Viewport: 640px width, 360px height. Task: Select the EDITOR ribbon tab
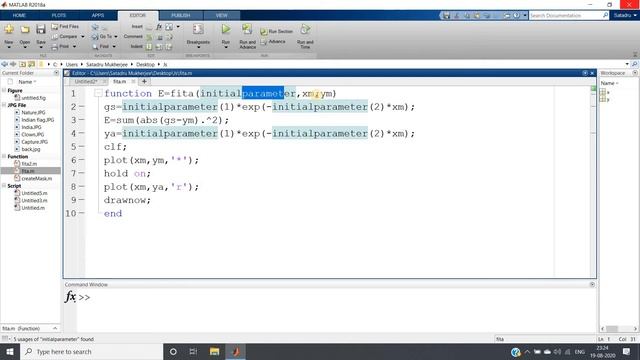click(138, 16)
